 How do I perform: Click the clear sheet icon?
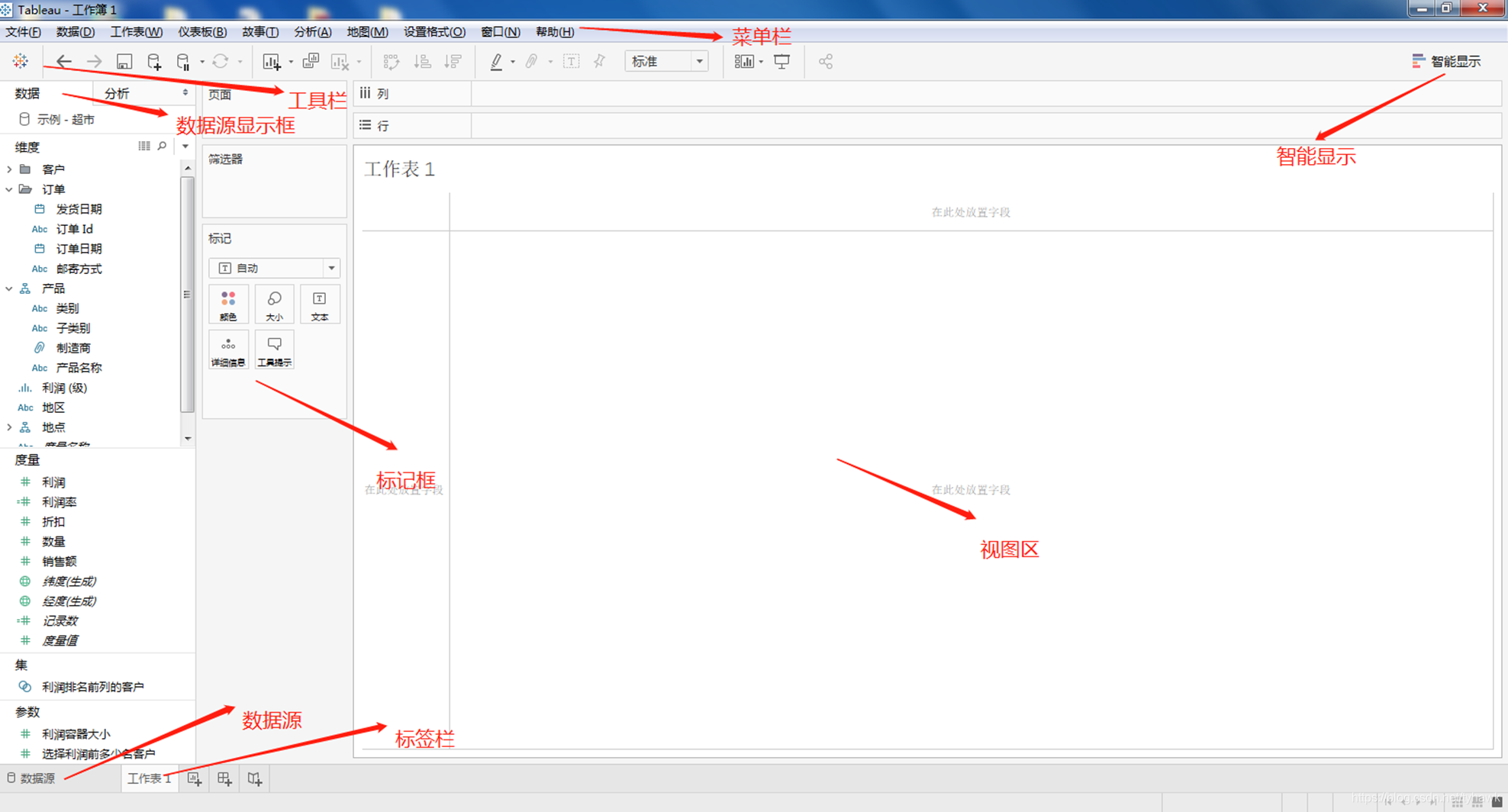340,62
